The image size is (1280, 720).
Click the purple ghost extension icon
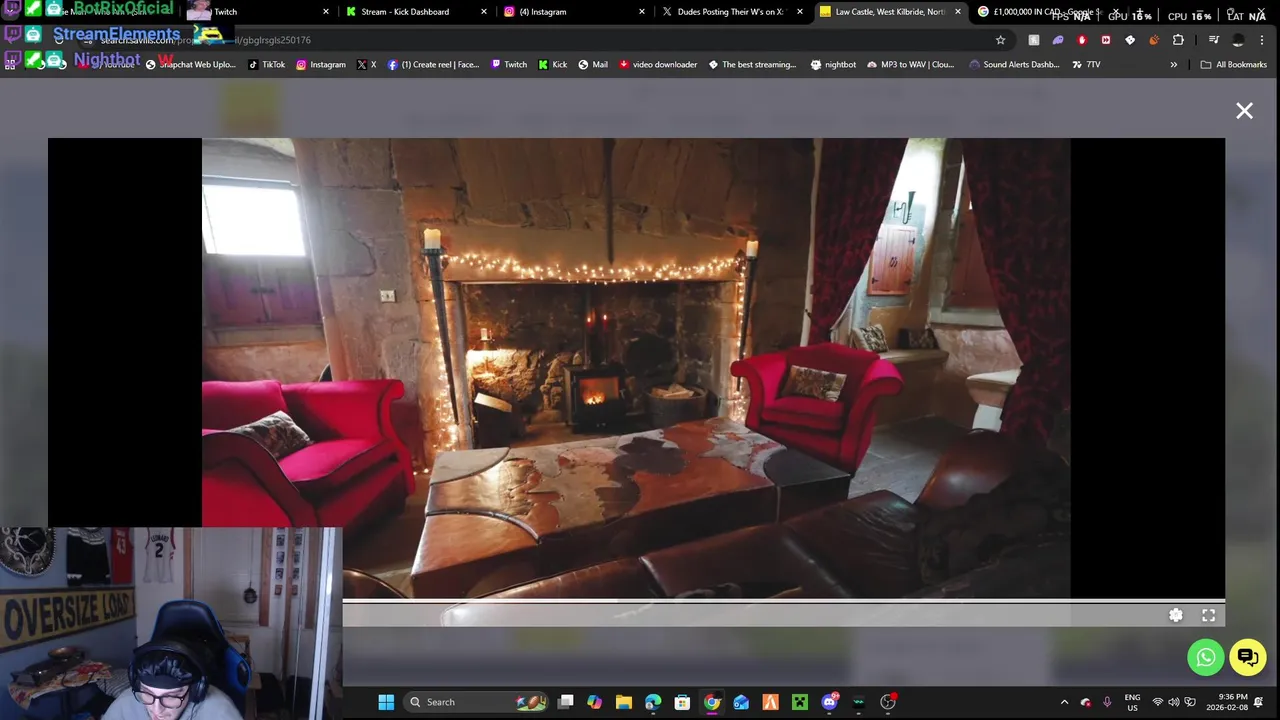(x=1058, y=40)
